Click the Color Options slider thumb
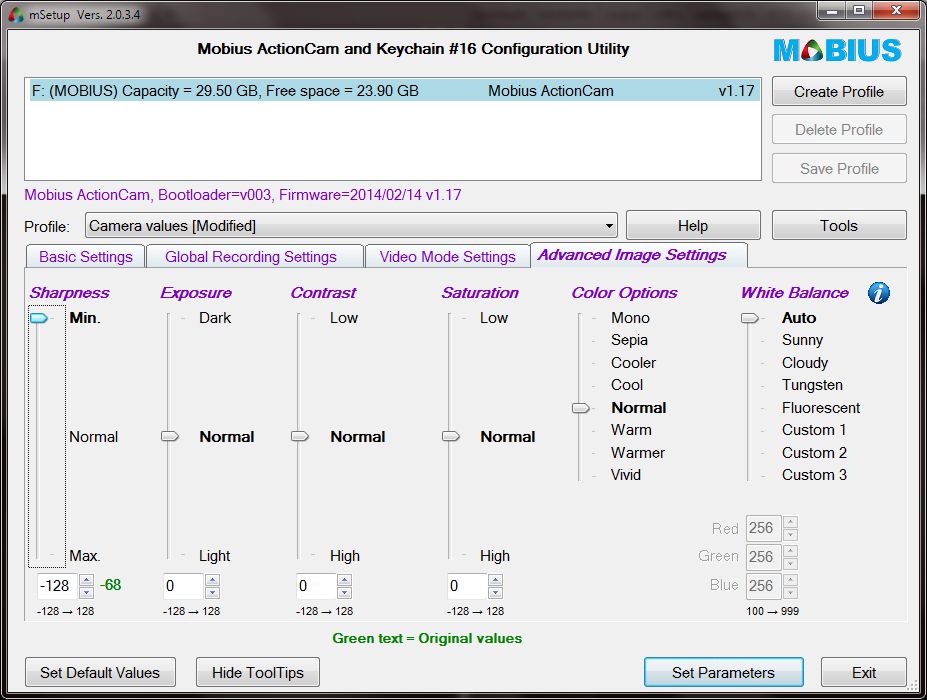Image resolution: width=927 pixels, height=700 pixels. point(581,408)
